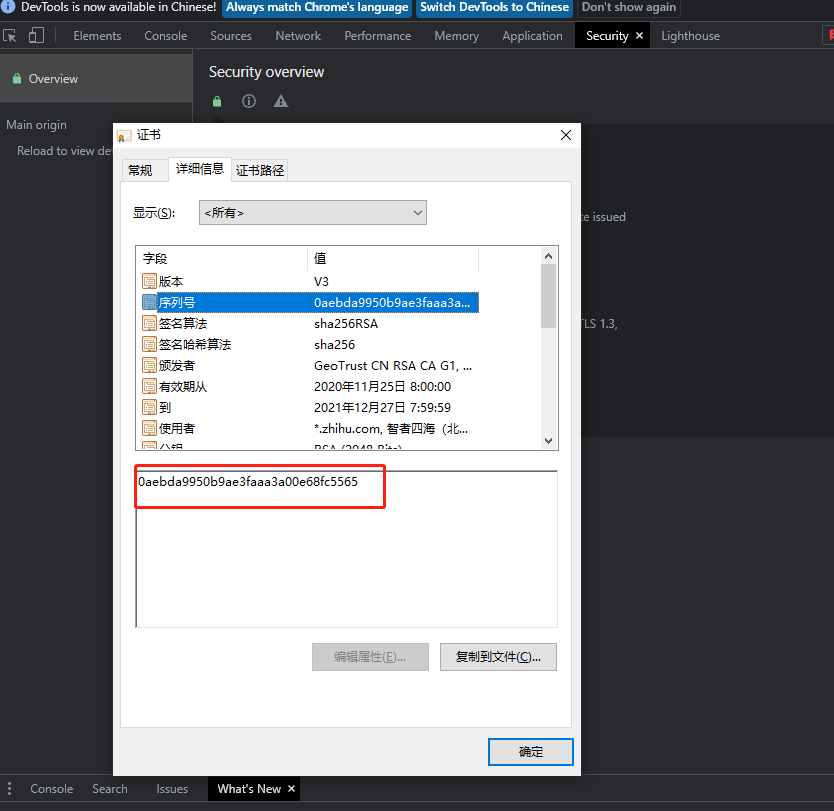The image size is (834, 811).
Task: Click the 复制到文件 button
Action: click(498, 657)
